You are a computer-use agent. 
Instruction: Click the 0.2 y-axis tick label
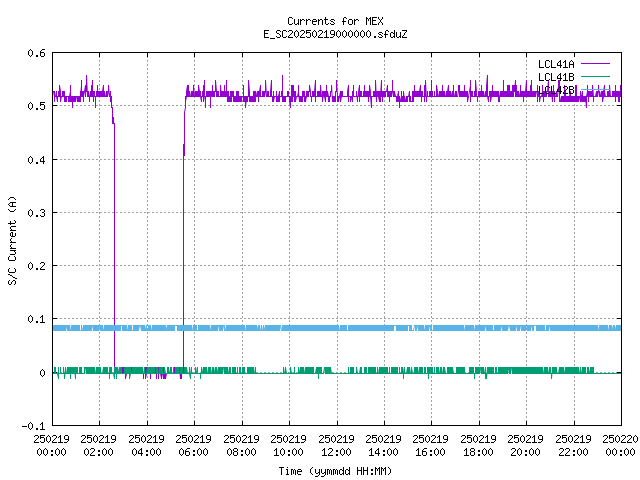coord(36,266)
